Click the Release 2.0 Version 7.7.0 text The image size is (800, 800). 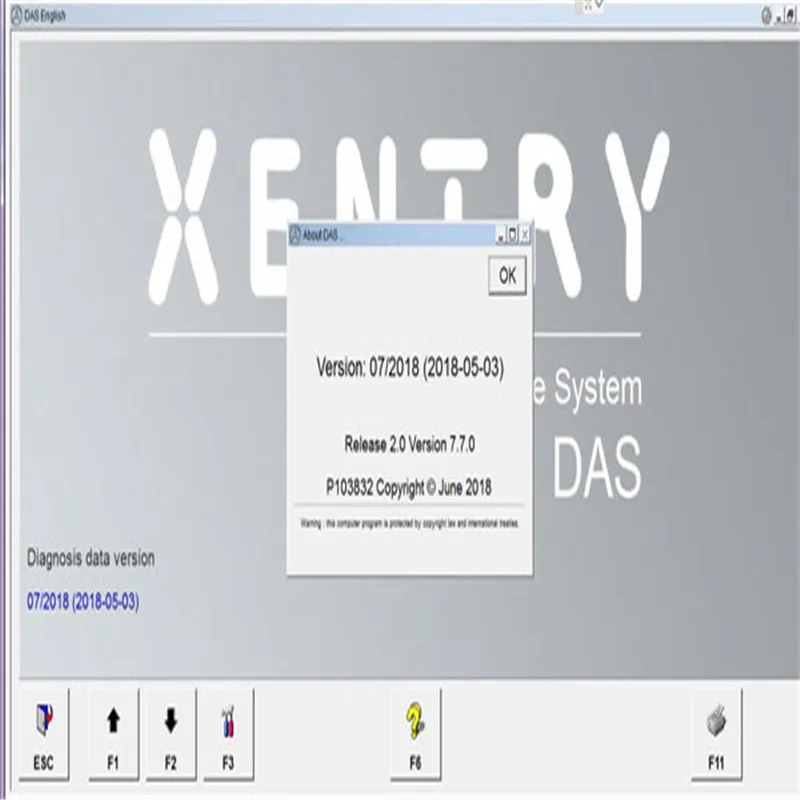point(410,444)
